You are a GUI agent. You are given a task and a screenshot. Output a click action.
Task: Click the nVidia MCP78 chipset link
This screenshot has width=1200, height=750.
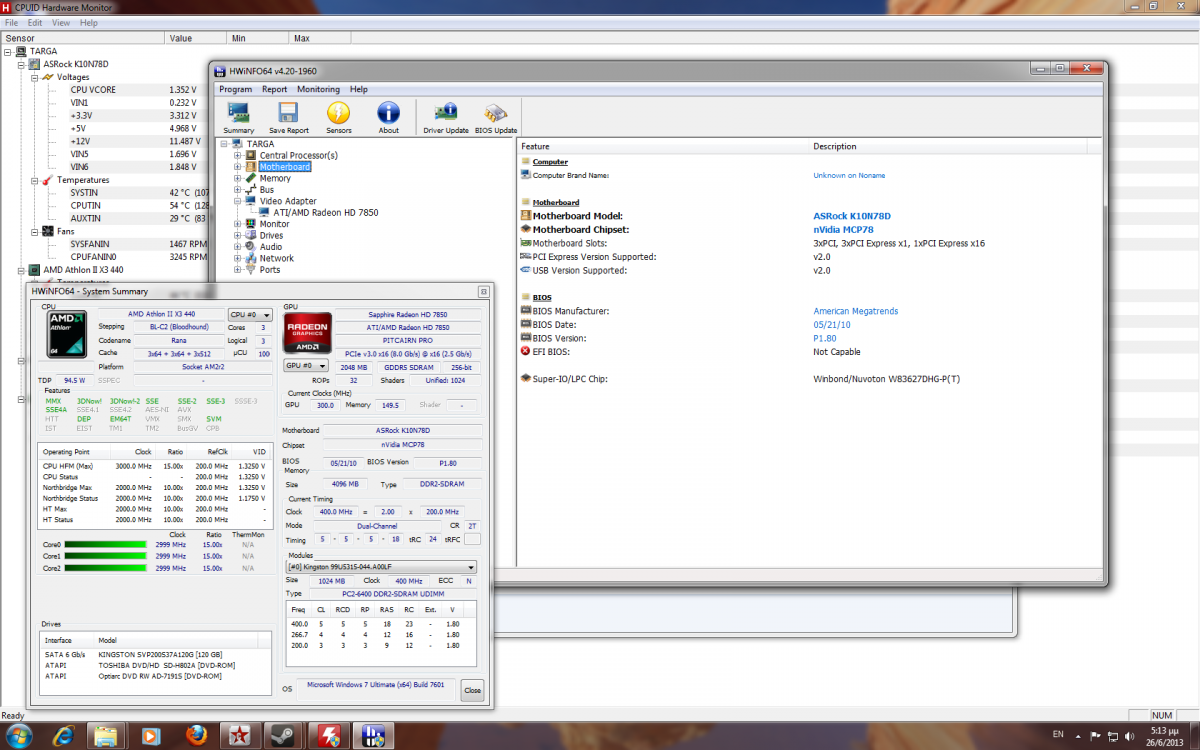coord(843,230)
